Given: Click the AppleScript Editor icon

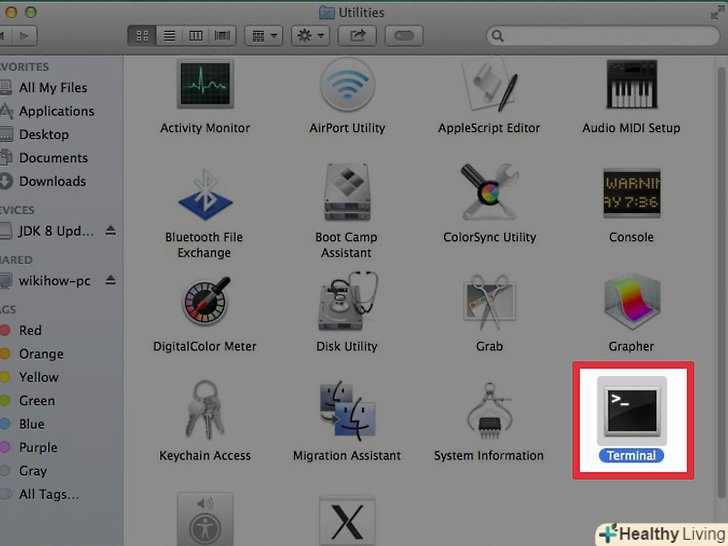Looking at the screenshot, I should click(x=489, y=84).
